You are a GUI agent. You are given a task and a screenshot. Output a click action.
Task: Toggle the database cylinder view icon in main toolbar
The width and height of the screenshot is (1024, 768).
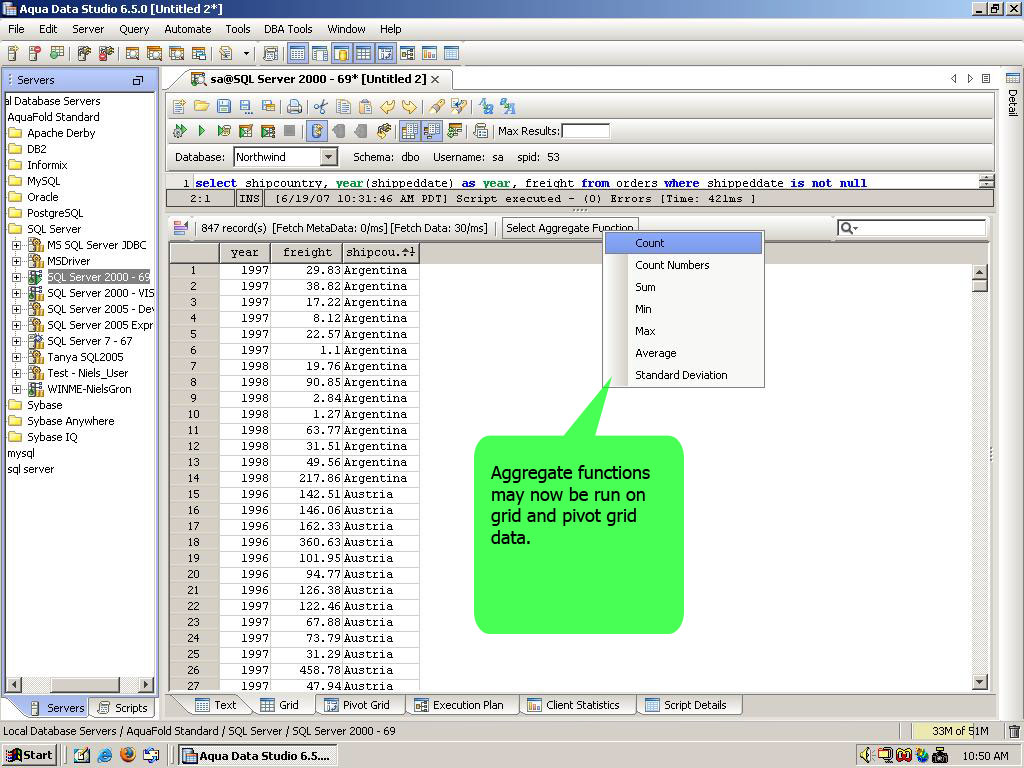[341, 54]
